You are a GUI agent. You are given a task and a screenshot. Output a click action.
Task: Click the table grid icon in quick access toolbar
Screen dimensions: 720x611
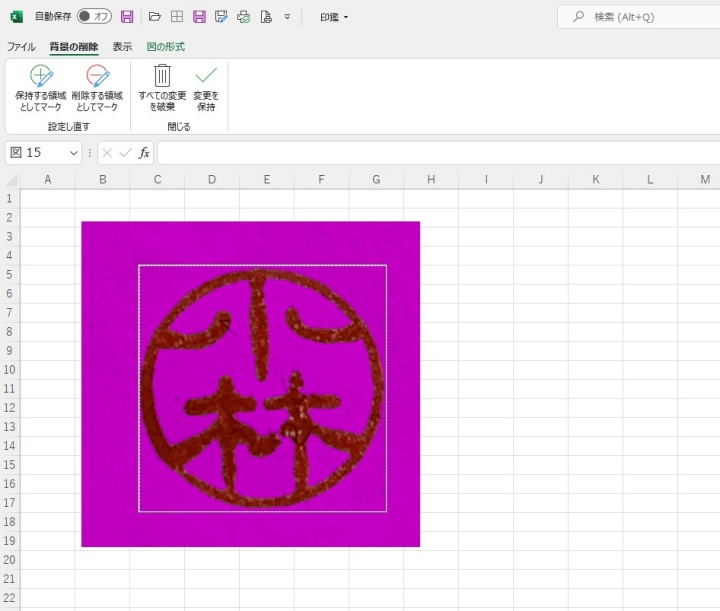[x=177, y=17]
